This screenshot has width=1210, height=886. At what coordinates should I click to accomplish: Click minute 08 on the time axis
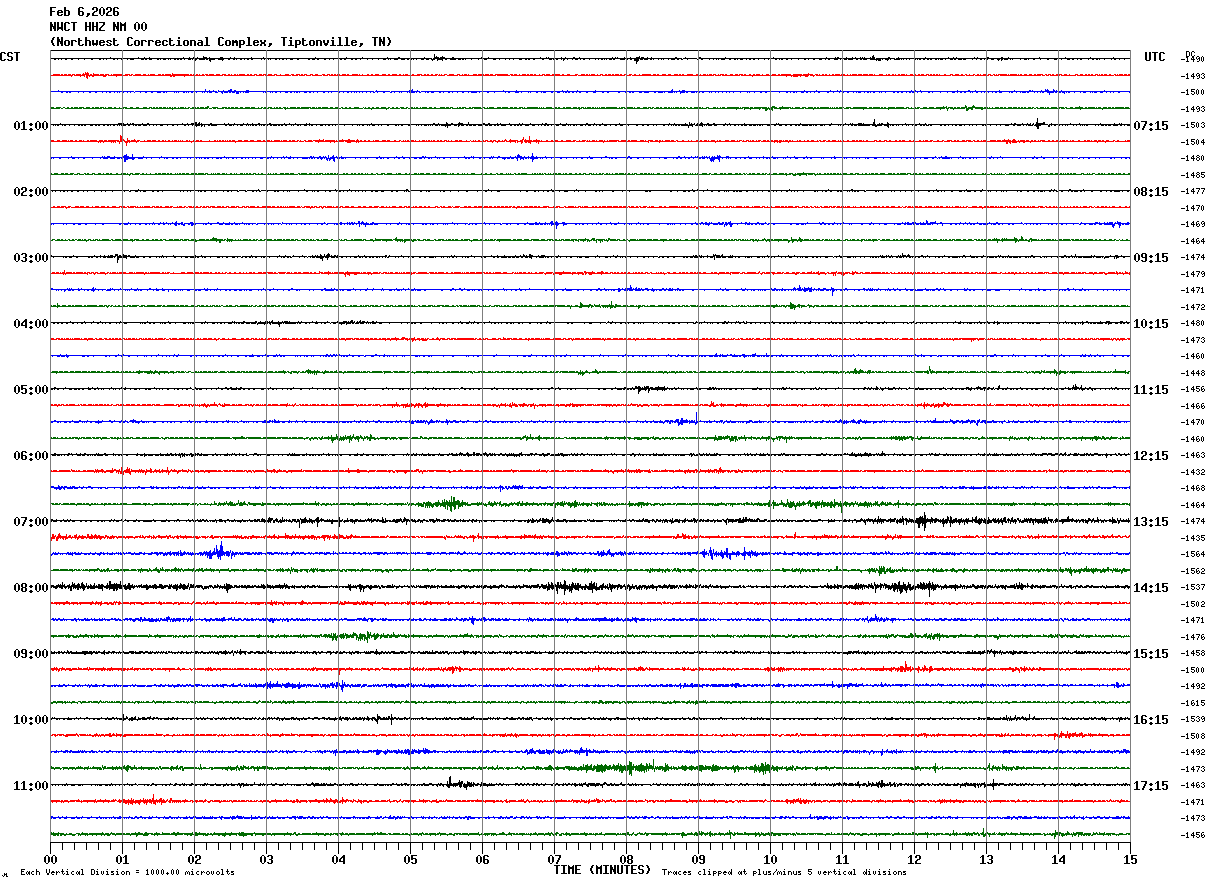[x=626, y=859]
